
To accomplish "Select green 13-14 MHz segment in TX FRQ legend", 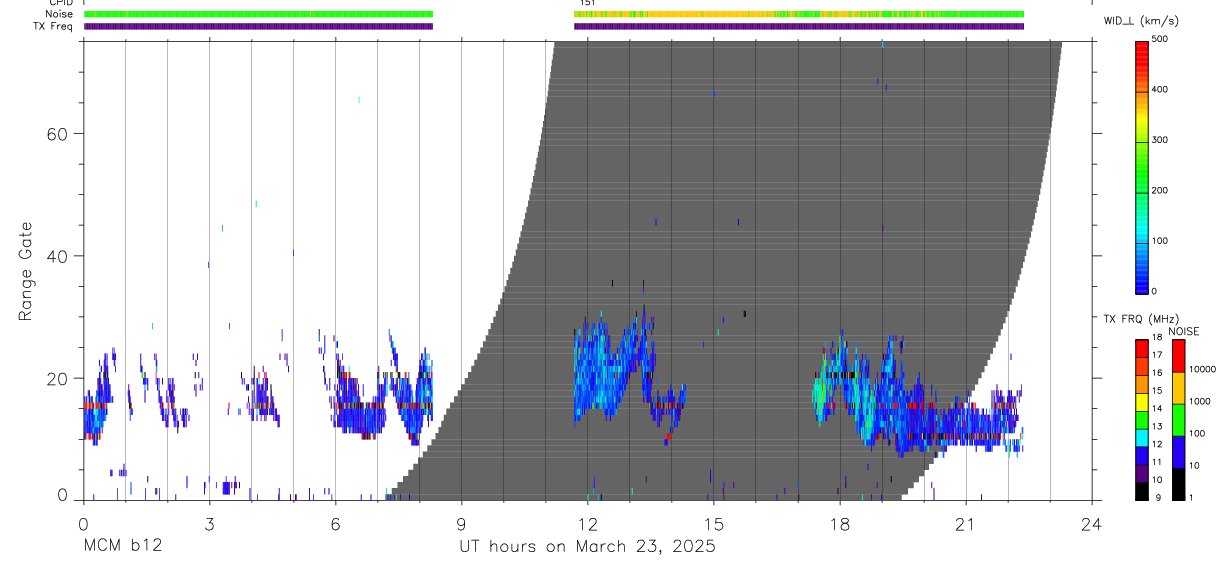I will point(1142,419).
